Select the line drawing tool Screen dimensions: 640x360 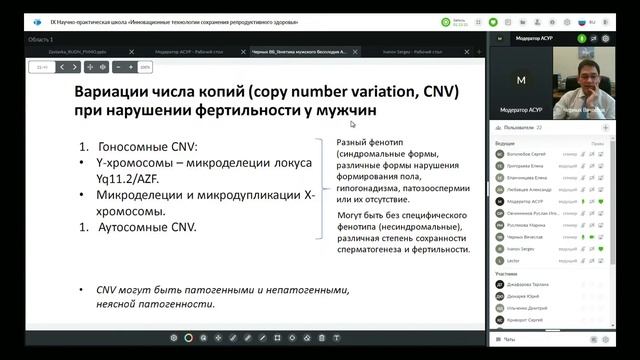(x=262, y=338)
